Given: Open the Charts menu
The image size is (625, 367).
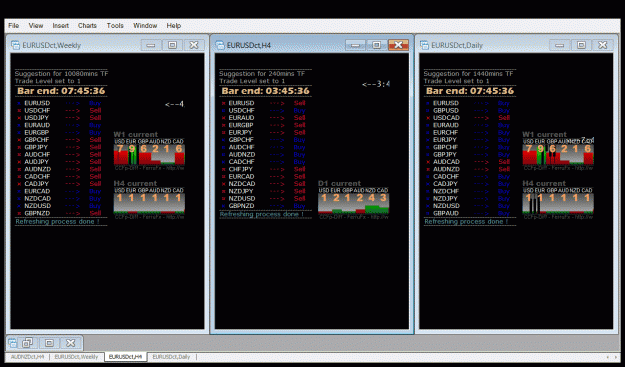Looking at the screenshot, I should pos(87,26).
